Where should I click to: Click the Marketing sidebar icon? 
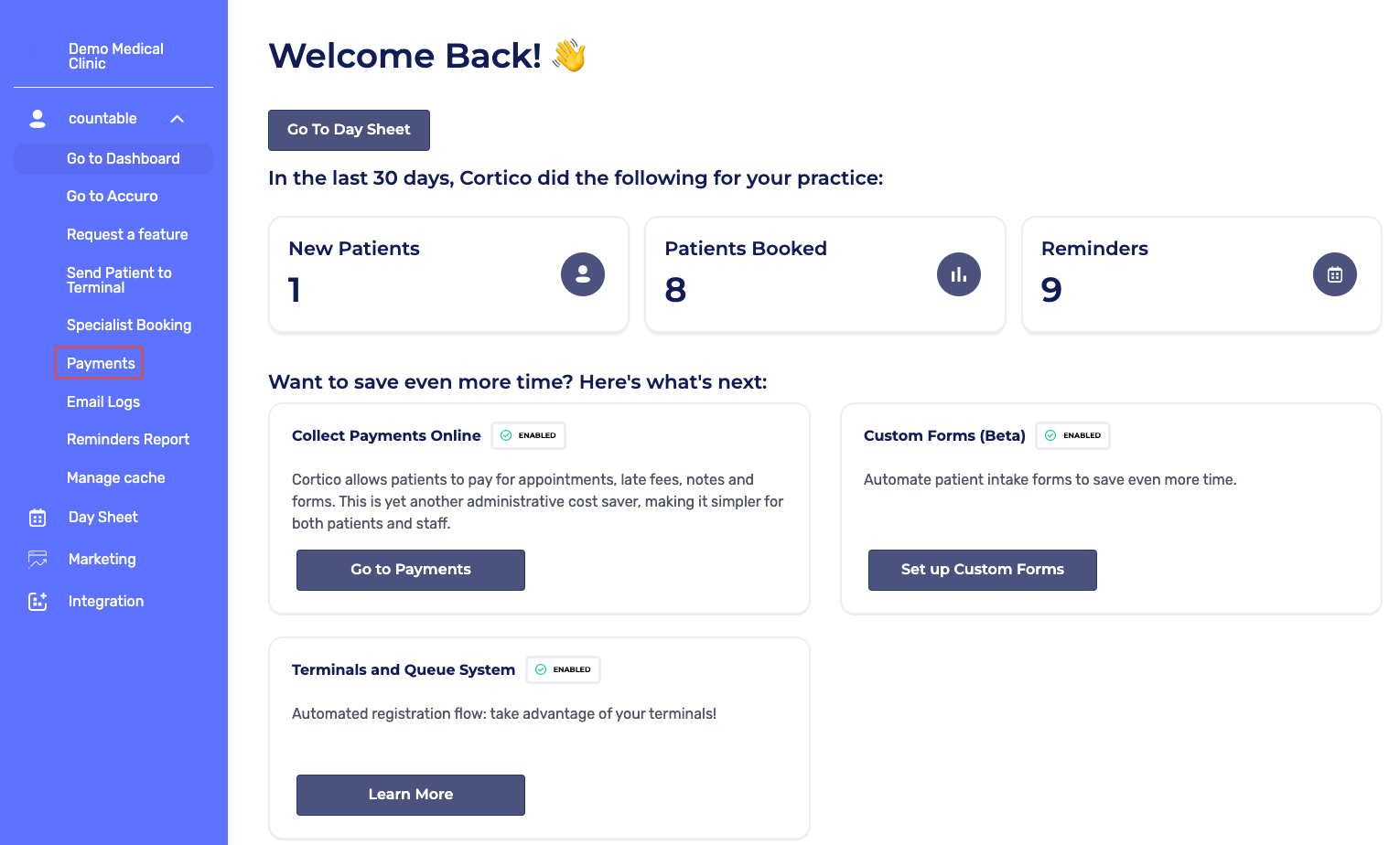(x=38, y=560)
